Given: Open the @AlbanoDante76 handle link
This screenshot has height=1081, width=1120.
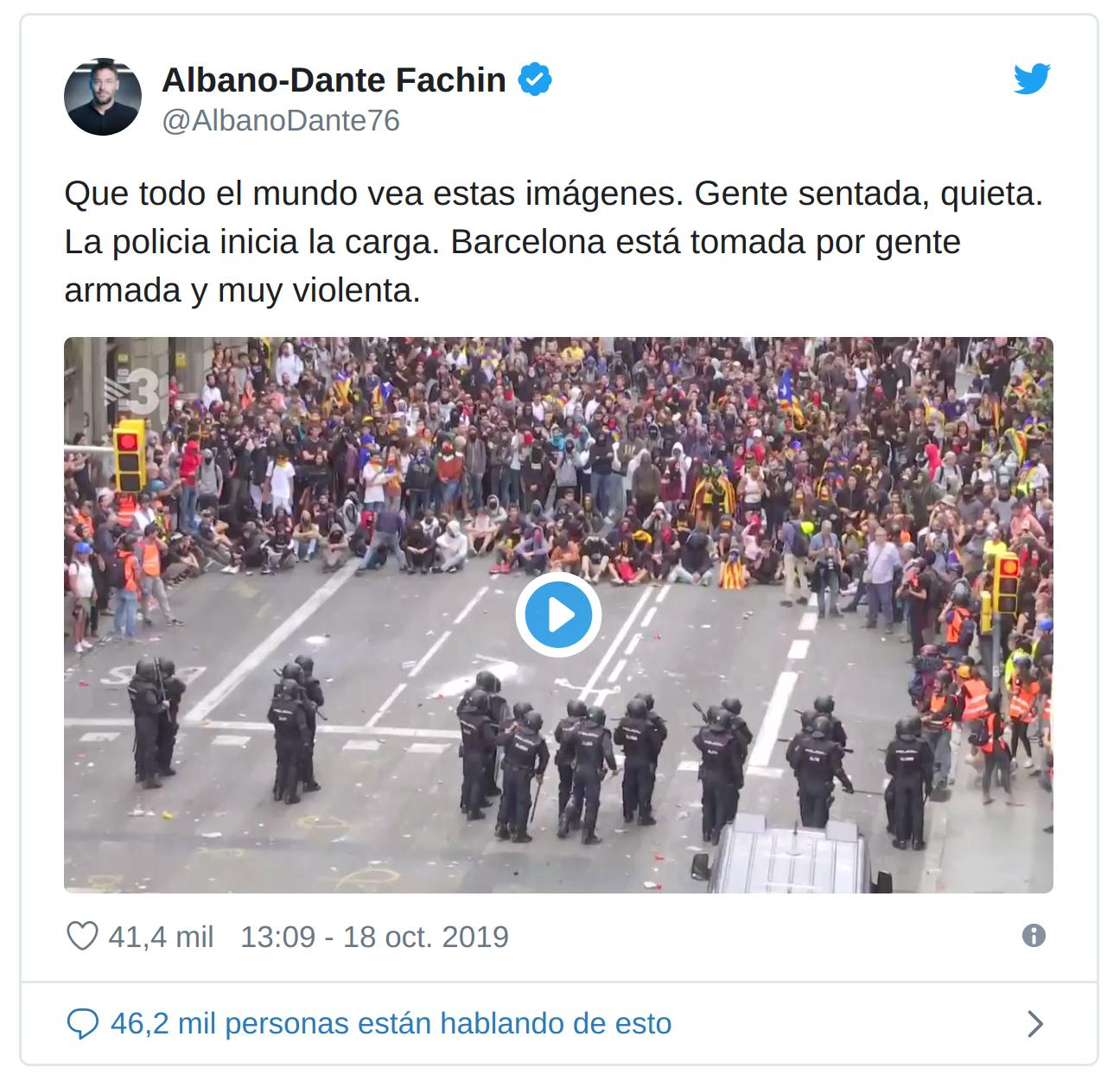Looking at the screenshot, I should [281, 120].
